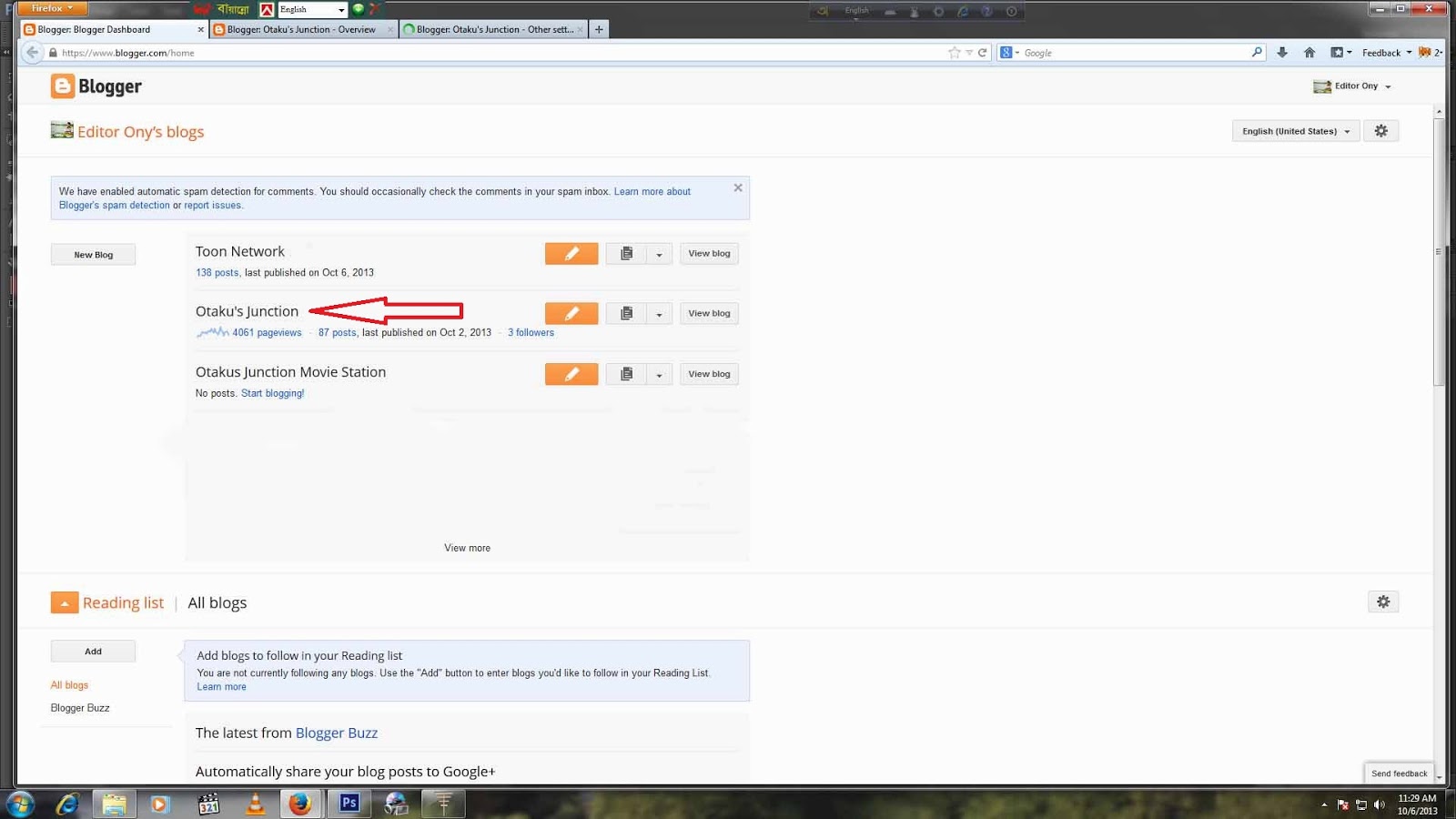1456x819 pixels.
Task: Click Add to follow a blog
Action: [x=93, y=652]
